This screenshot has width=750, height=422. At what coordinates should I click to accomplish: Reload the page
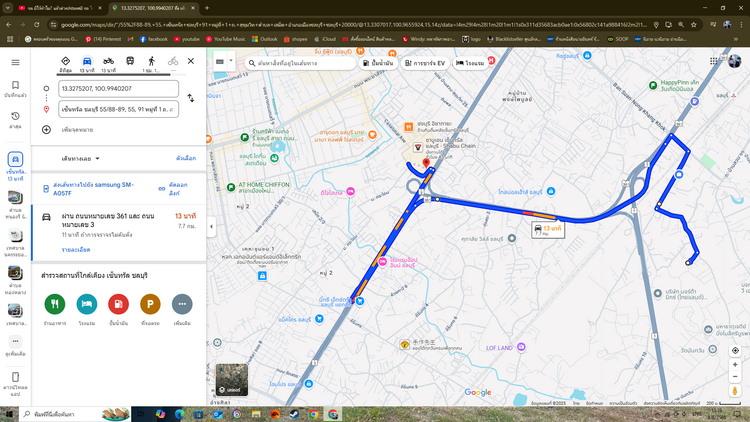pos(37,24)
